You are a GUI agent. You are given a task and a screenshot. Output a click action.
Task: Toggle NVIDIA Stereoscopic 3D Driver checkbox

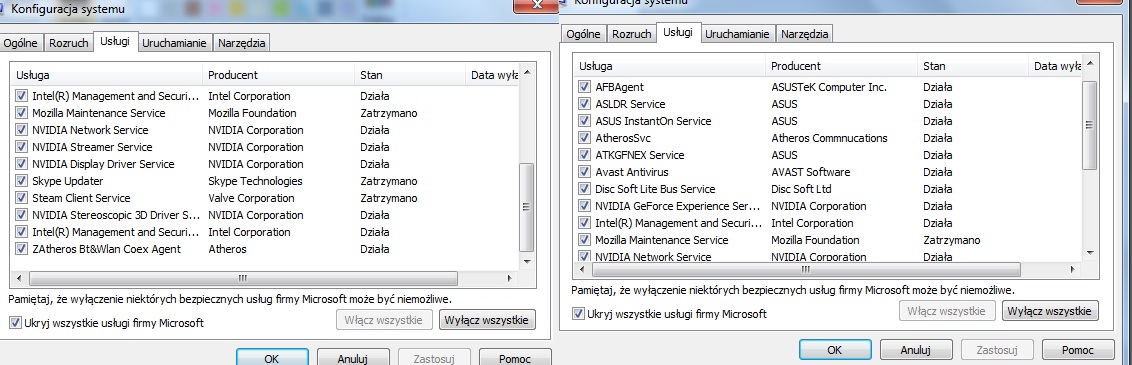[21, 215]
